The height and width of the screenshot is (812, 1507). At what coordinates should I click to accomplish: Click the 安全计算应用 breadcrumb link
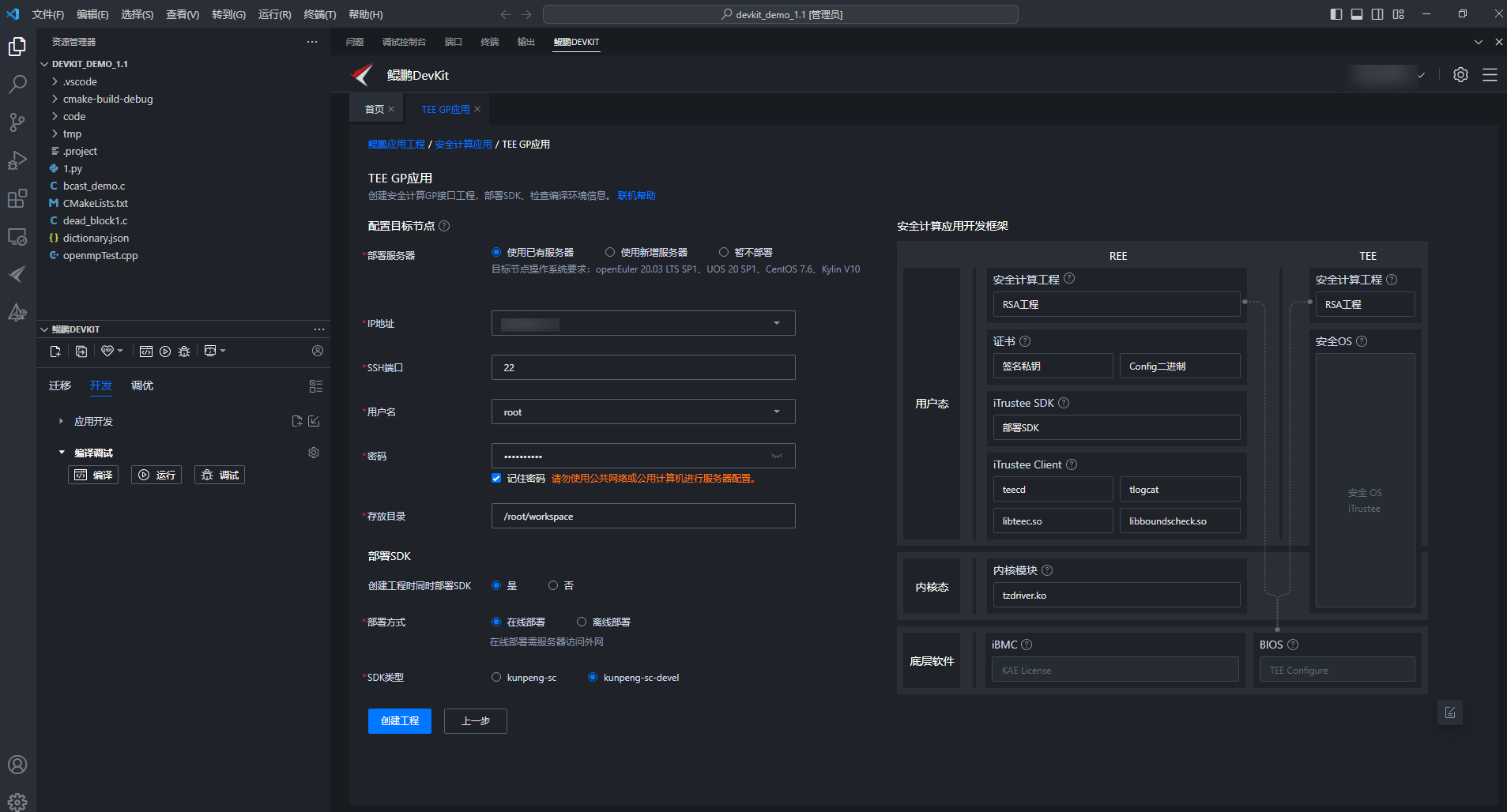(x=463, y=145)
